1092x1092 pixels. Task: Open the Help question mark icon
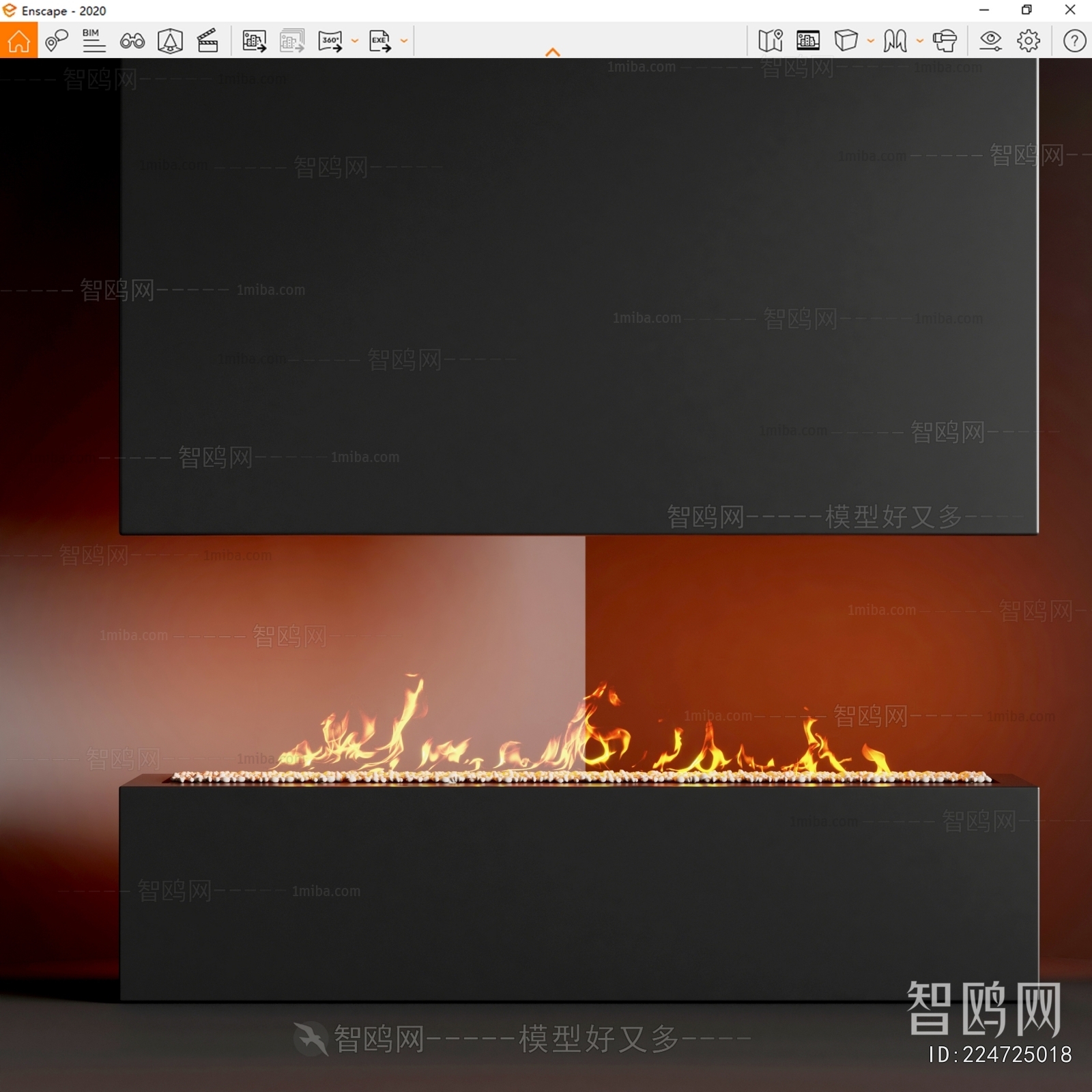pyautogui.click(x=1074, y=41)
